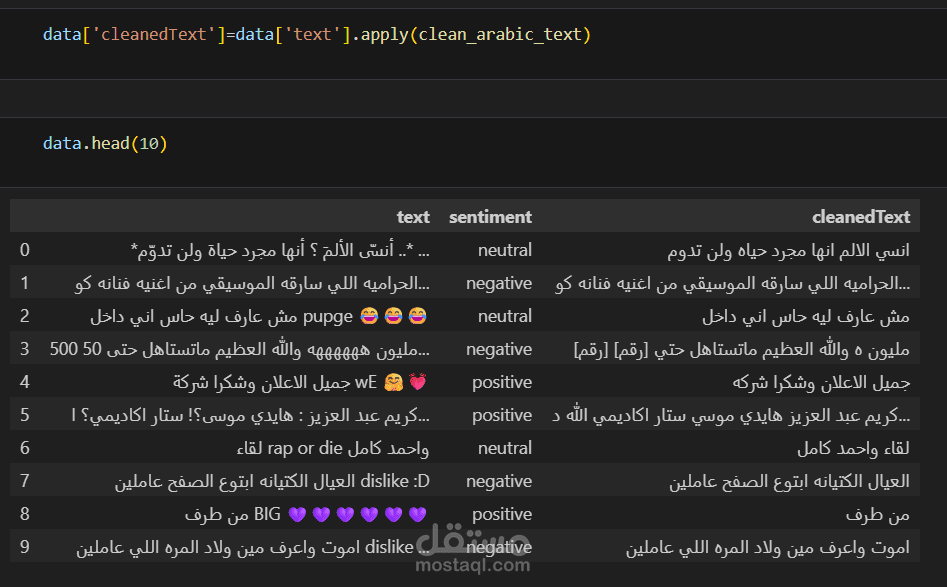Click cleanedText cell 'لقاء واحمد كامل' in row 6
This screenshot has height=587, width=947.
pos(853,447)
